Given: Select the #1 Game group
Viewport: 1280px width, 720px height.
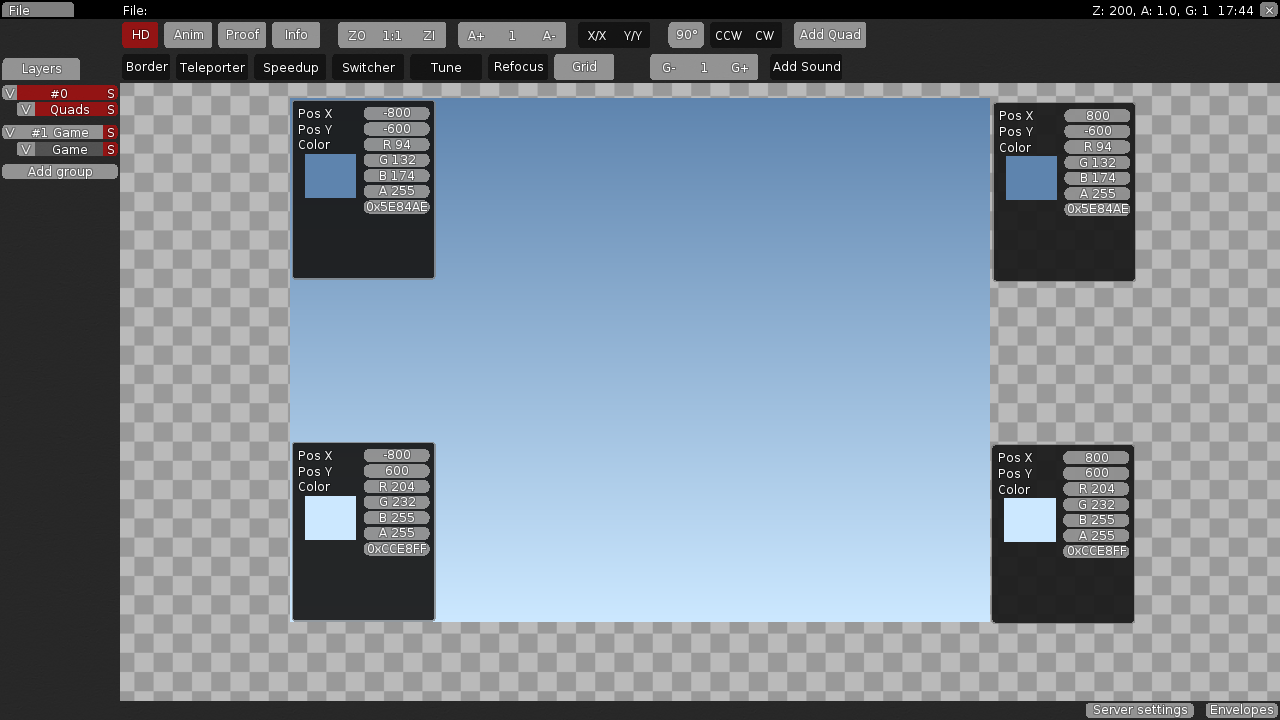Looking at the screenshot, I should pyautogui.click(x=60, y=132).
